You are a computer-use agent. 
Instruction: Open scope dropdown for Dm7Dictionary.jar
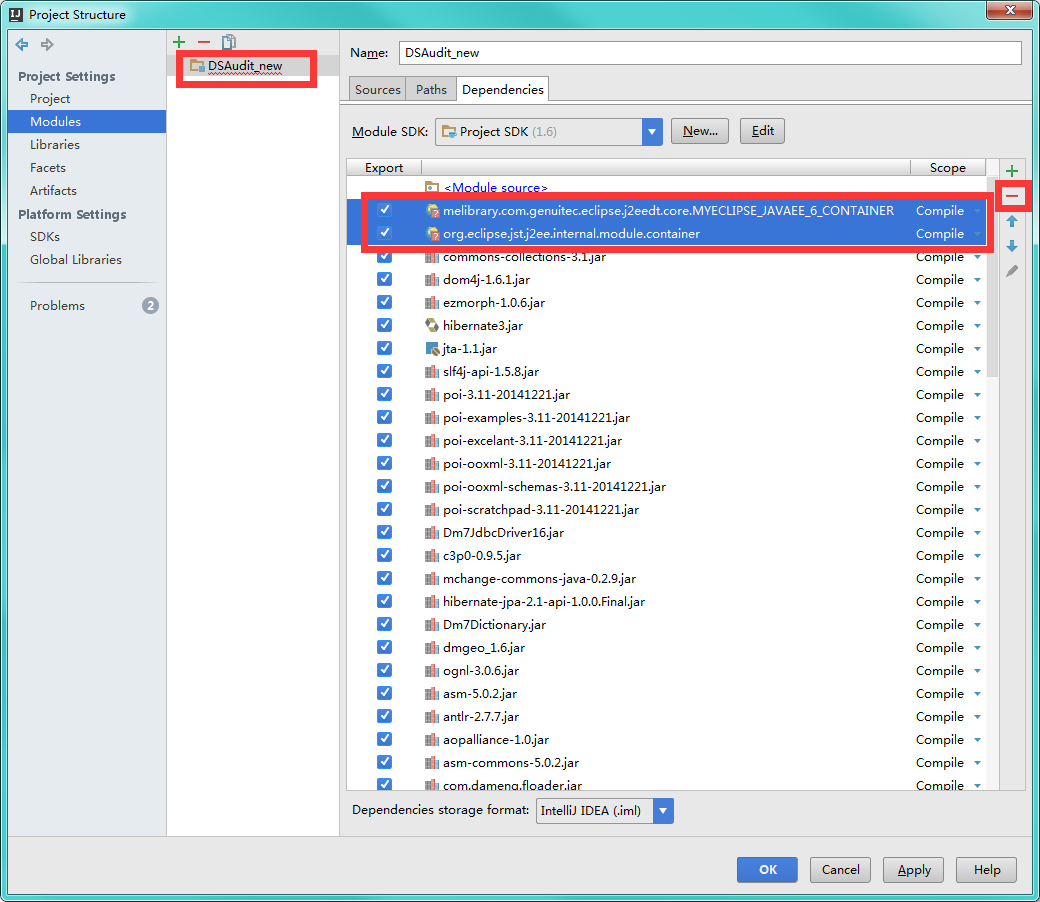click(x=978, y=625)
